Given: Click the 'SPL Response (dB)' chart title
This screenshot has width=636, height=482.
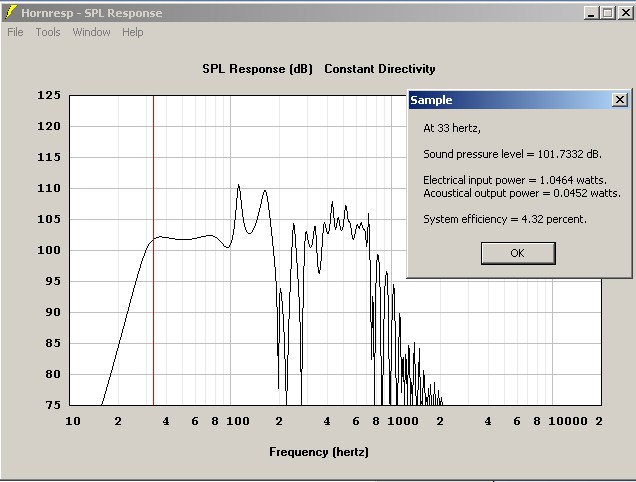Looking at the screenshot, I should pyautogui.click(x=258, y=69).
